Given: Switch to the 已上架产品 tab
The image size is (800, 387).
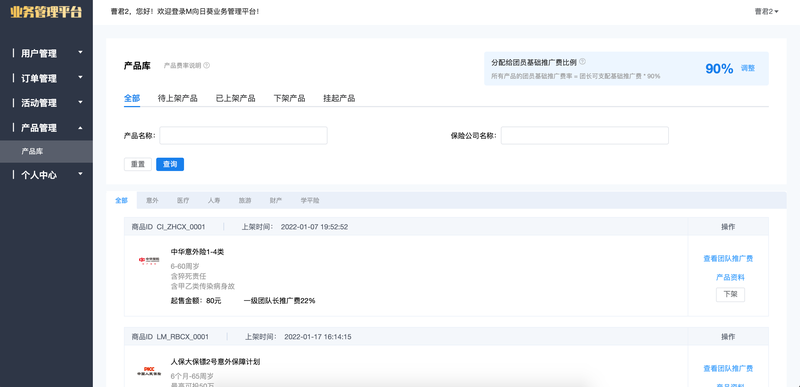Looking at the screenshot, I should (235, 98).
